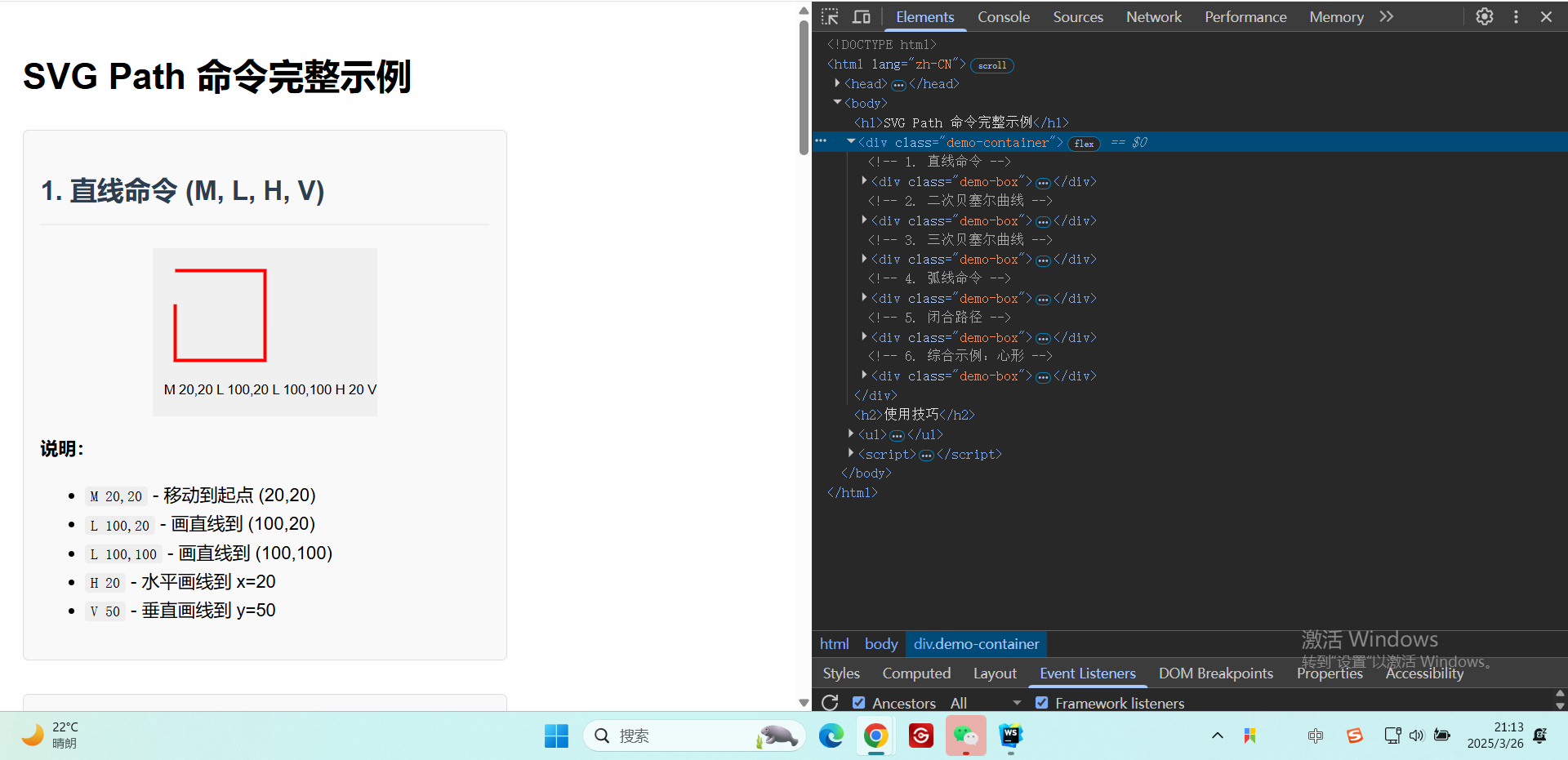This screenshot has height=760, width=1568.
Task: Switch to Google Chrome on the taskbar
Action: 876,736
